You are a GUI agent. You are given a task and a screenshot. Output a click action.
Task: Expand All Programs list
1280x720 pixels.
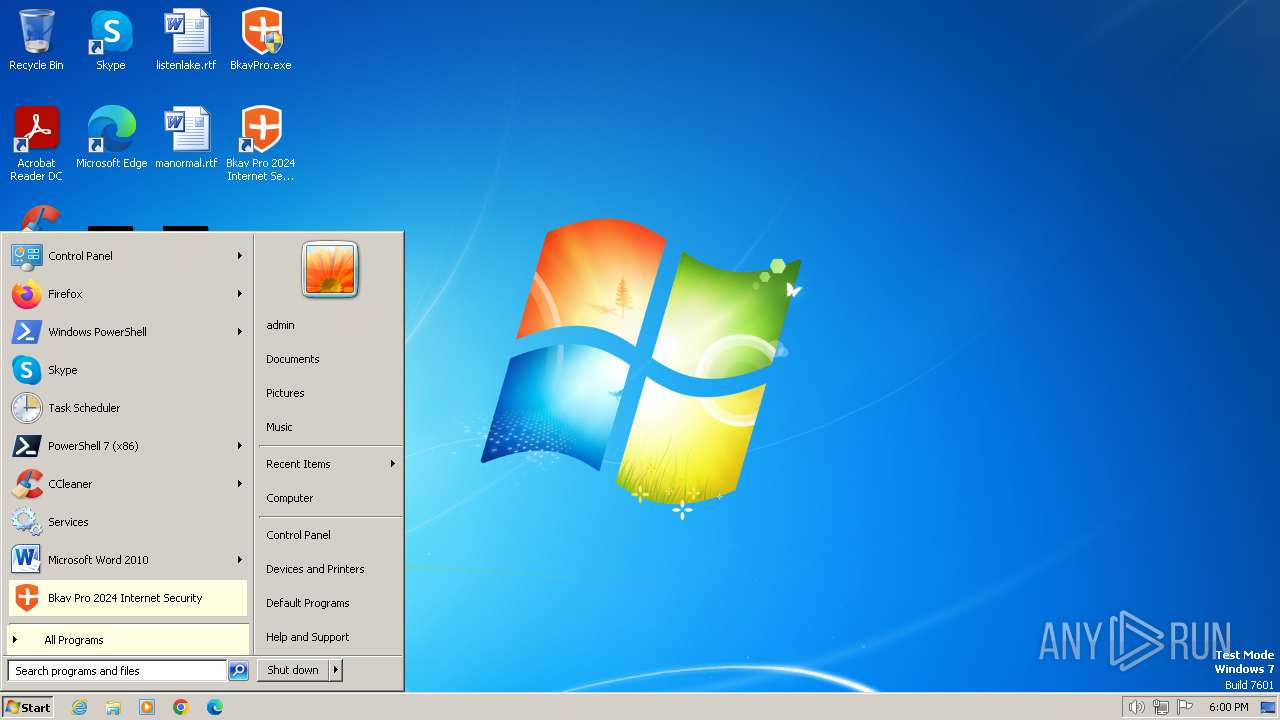coord(128,640)
